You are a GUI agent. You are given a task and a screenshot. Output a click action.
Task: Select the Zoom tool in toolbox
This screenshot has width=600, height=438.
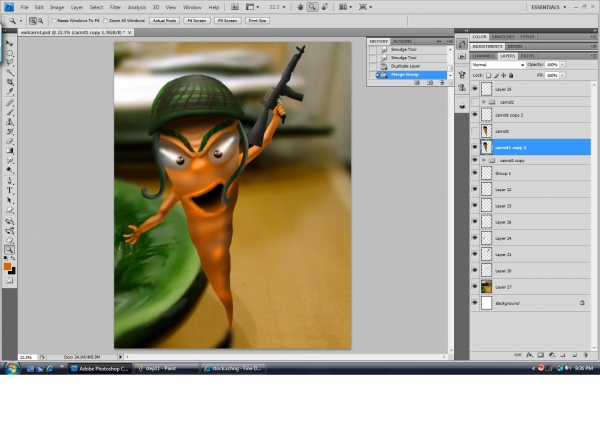pos(10,250)
